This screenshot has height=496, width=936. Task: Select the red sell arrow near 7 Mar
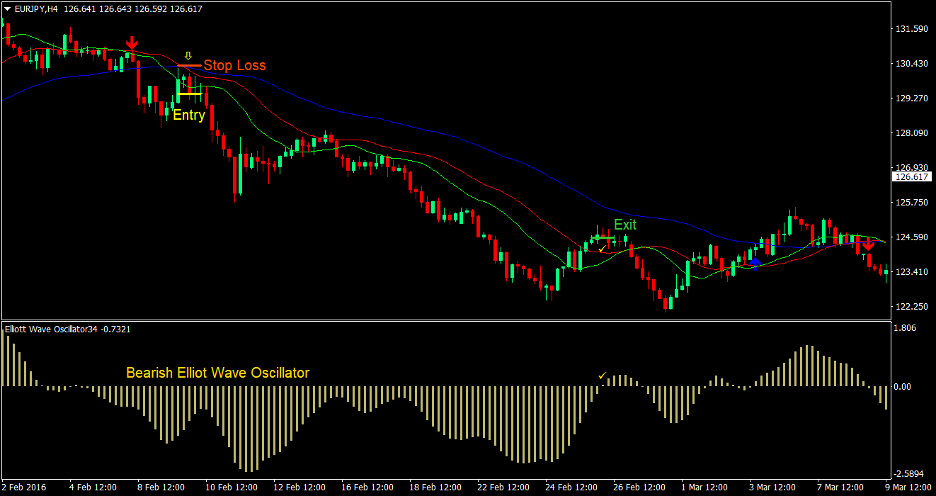point(869,244)
